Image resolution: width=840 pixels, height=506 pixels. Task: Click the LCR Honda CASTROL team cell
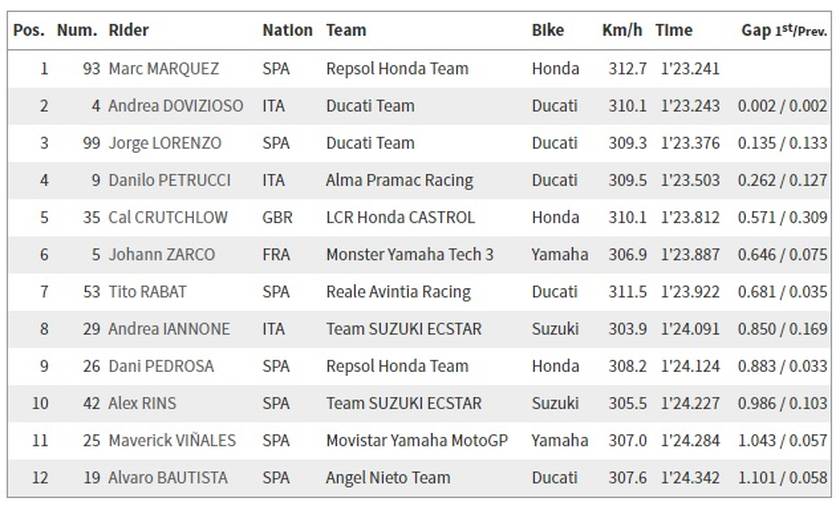coord(400,217)
